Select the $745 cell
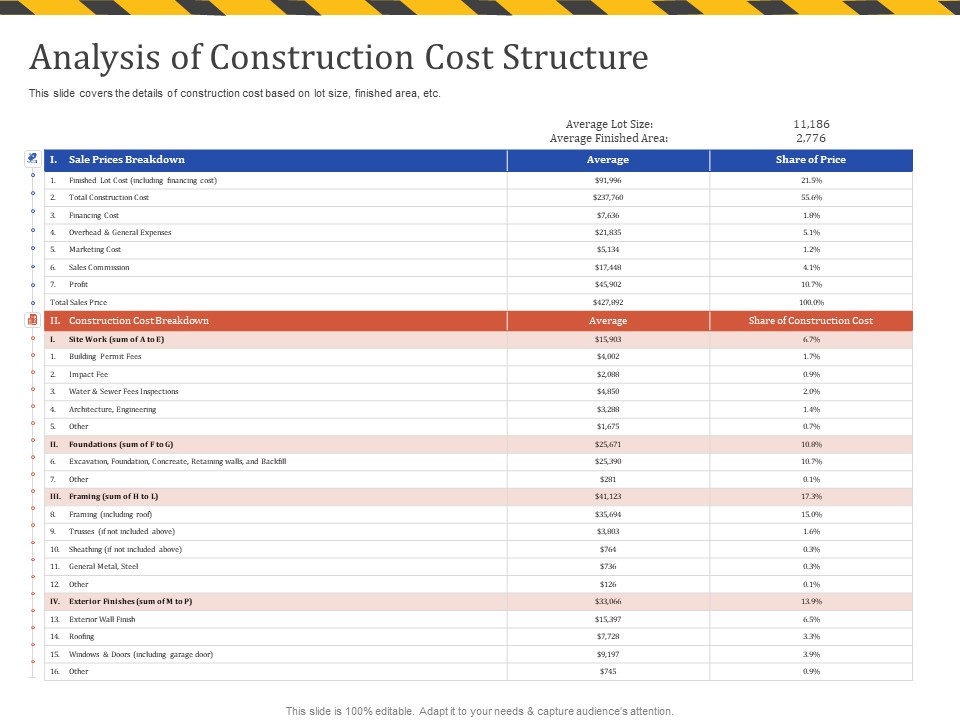The height and width of the screenshot is (720, 960). [x=608, y=672]
